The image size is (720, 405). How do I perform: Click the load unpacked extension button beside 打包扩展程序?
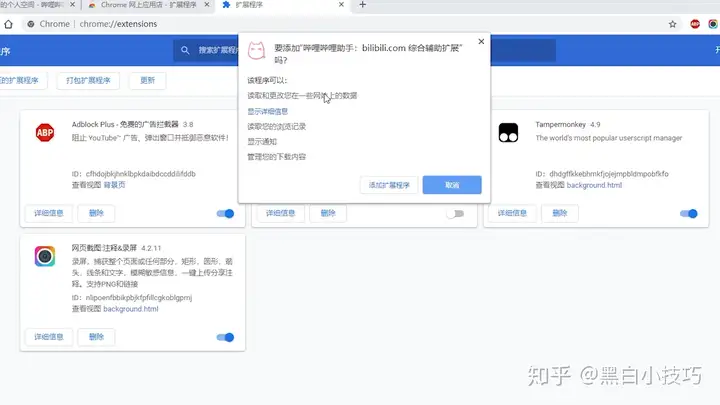click(x=21, y=80)
